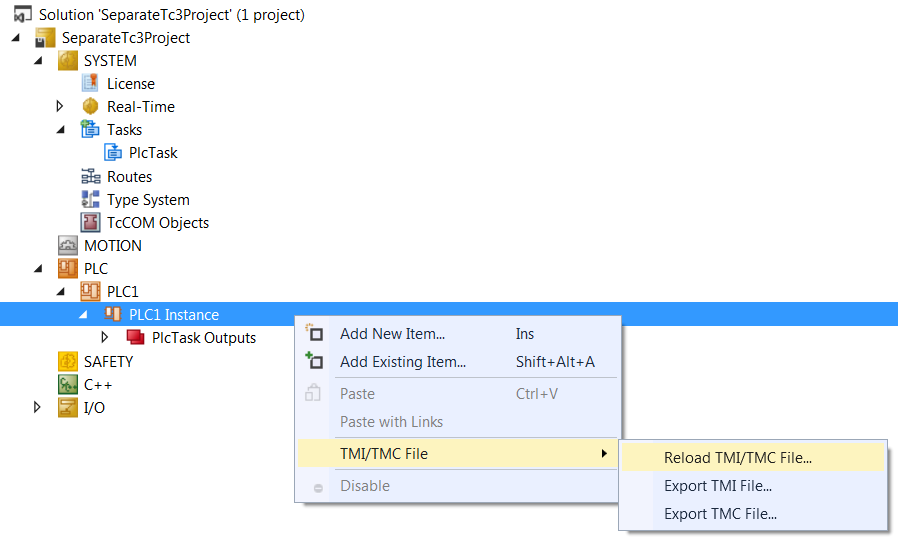This screenshot has width=898, height=540.
Task: Open the TMI/TMC File submenu
Action: [x=458, y=454]
